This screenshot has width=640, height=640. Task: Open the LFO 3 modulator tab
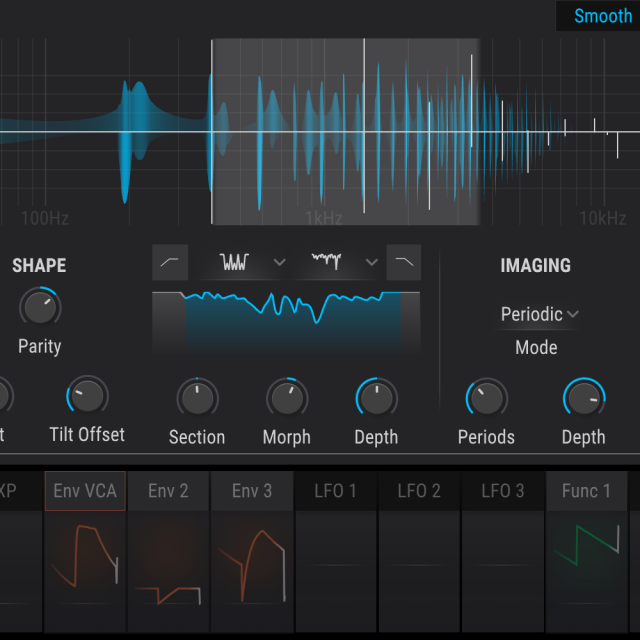click(503, 491)
